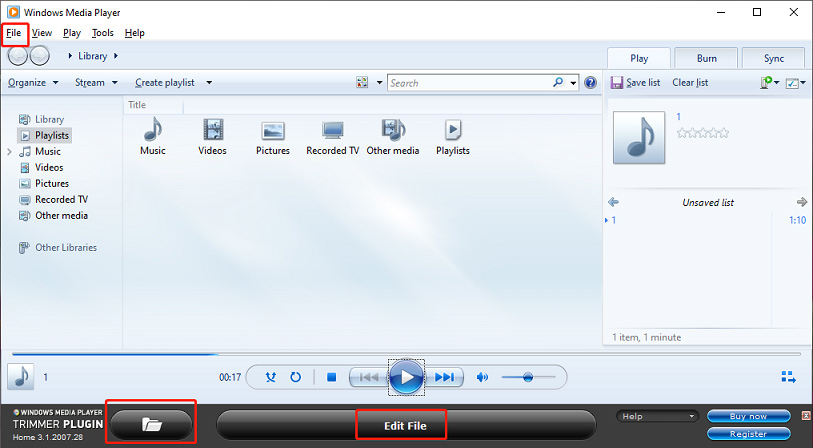Skip to the next track
The height and width of the screenshot is (448, 813).
coord(444,377)
